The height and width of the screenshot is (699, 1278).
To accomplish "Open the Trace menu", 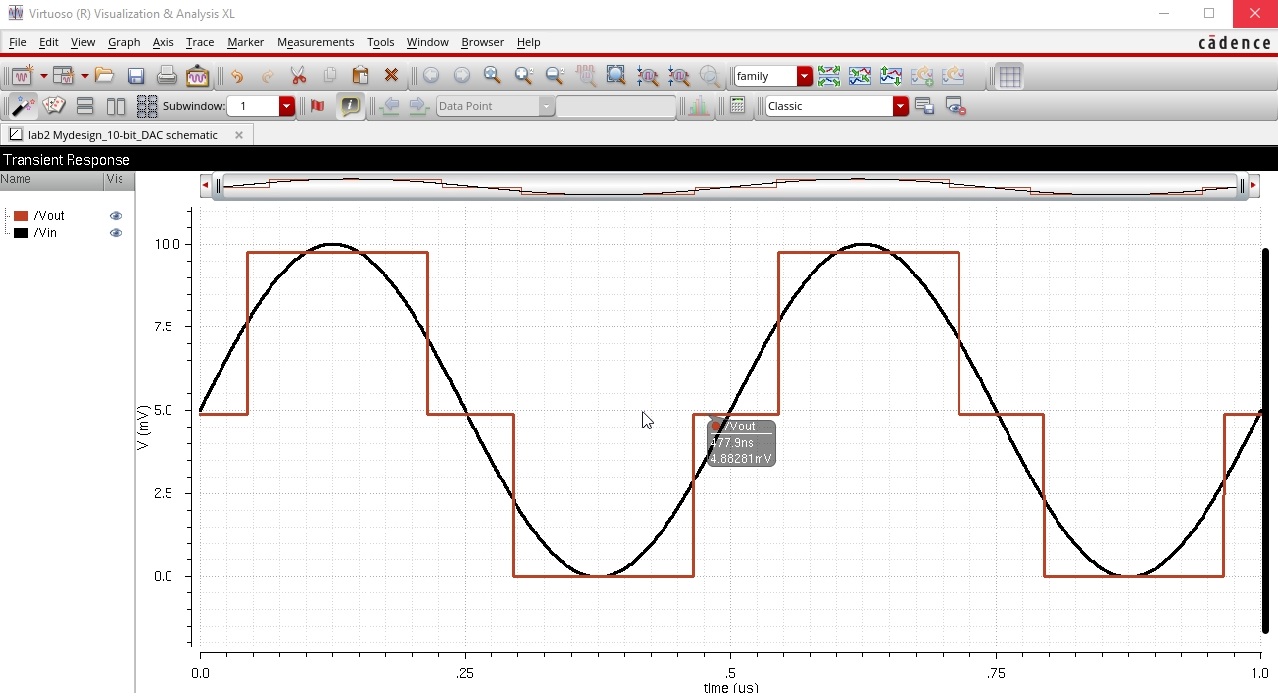I will coord(200,42).
